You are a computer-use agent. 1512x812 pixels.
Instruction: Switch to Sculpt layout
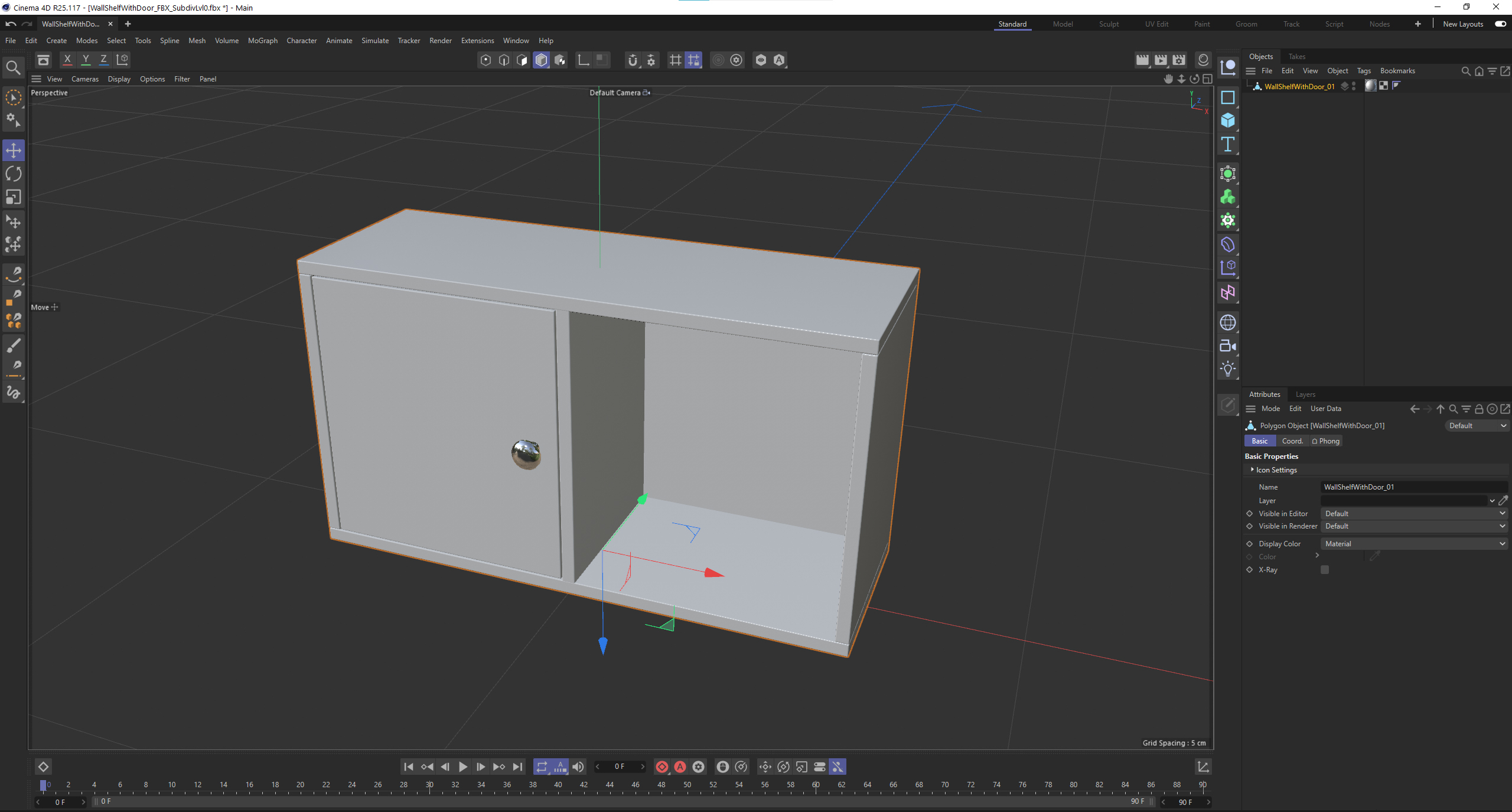[1109, 24]
